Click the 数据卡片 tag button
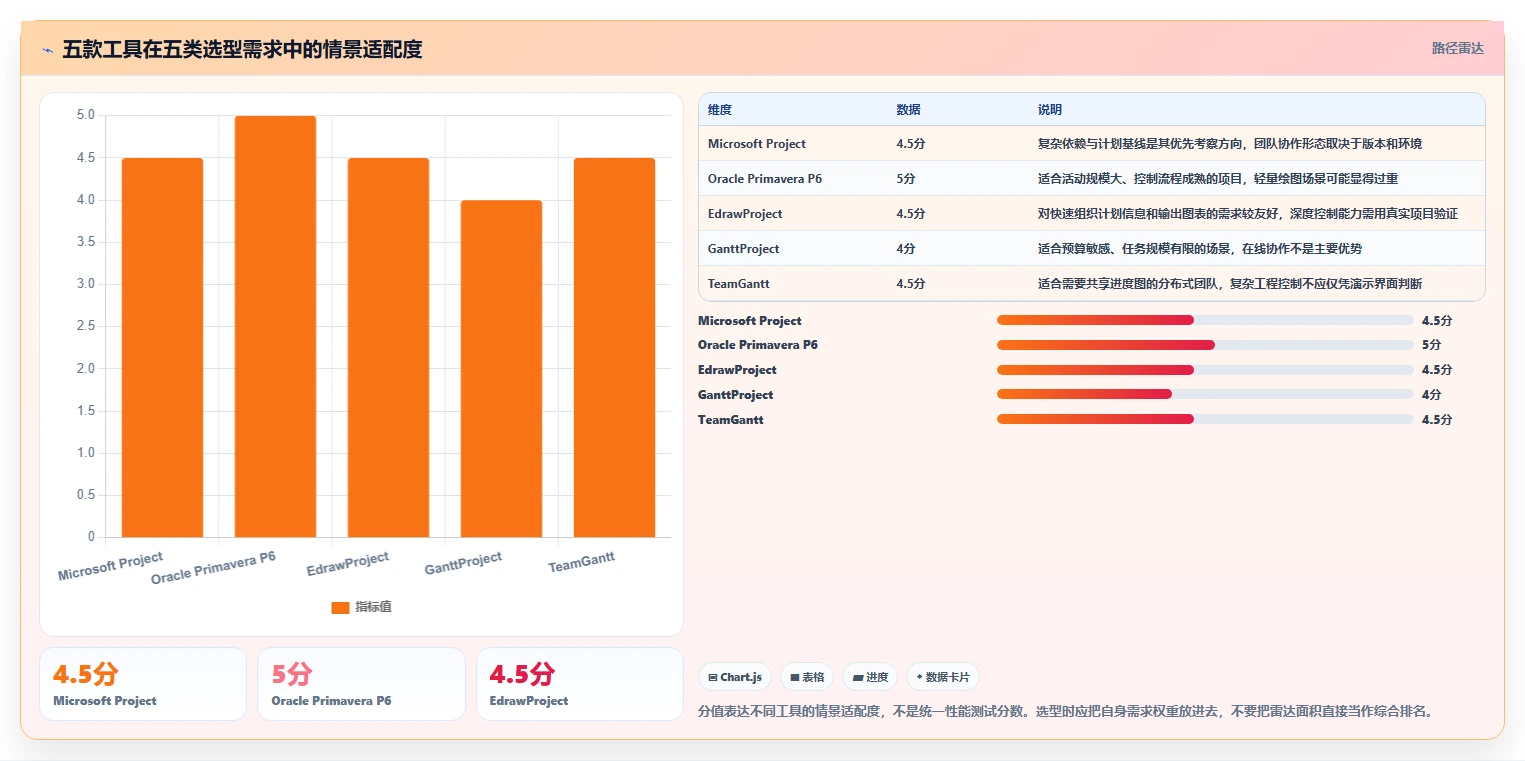Image resolution: width=1525 pixels, height=761 pixels. [x=943, y=677]
